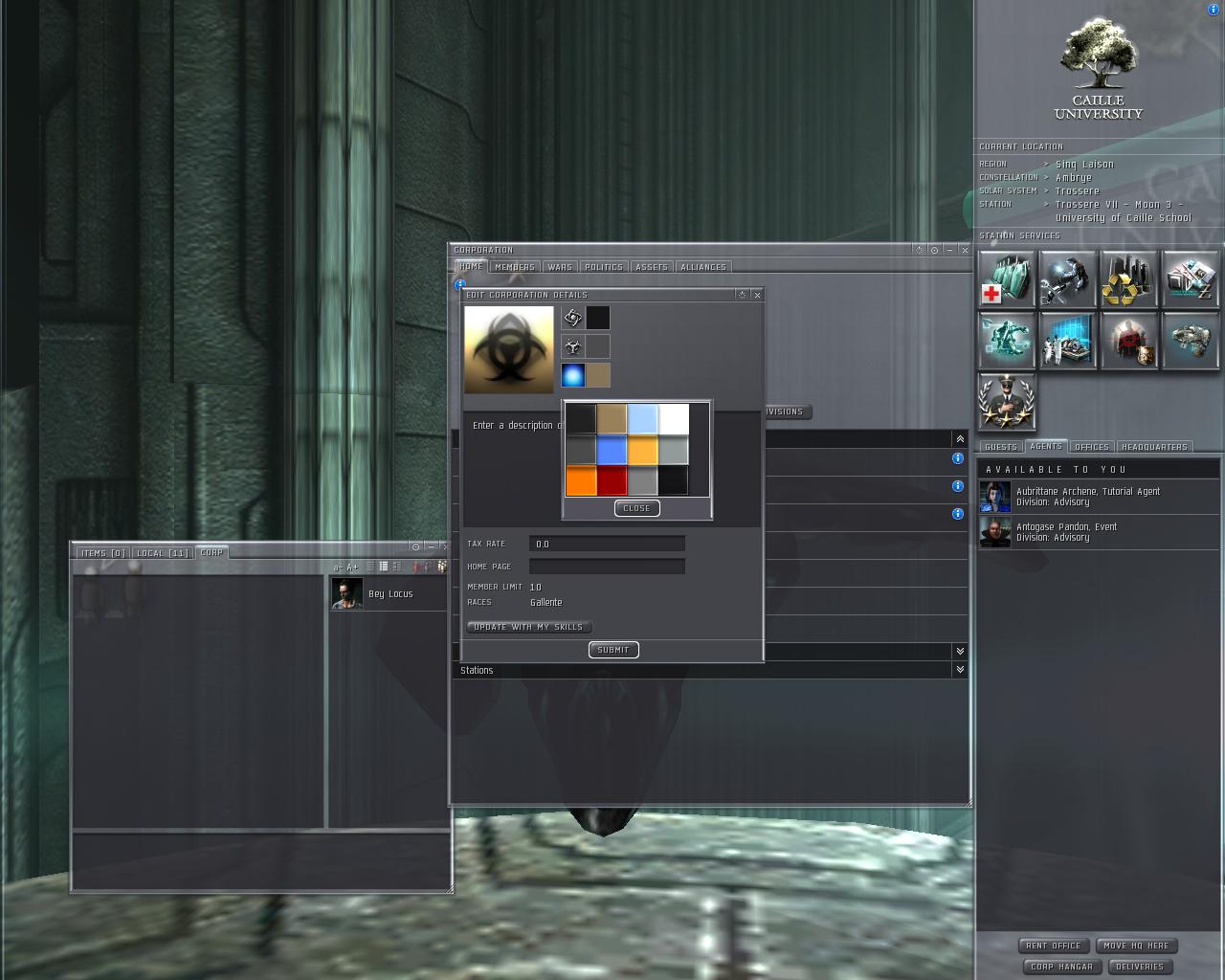Pick the dark red color swatch
Viewport: 1225px width, 980px height.
tap(612, 480)
